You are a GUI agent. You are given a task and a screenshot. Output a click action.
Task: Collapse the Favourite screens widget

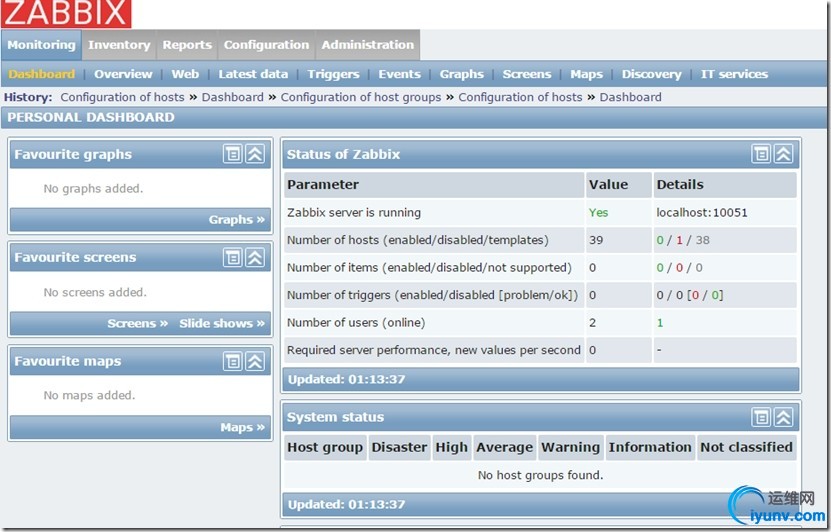click(255, 258)
